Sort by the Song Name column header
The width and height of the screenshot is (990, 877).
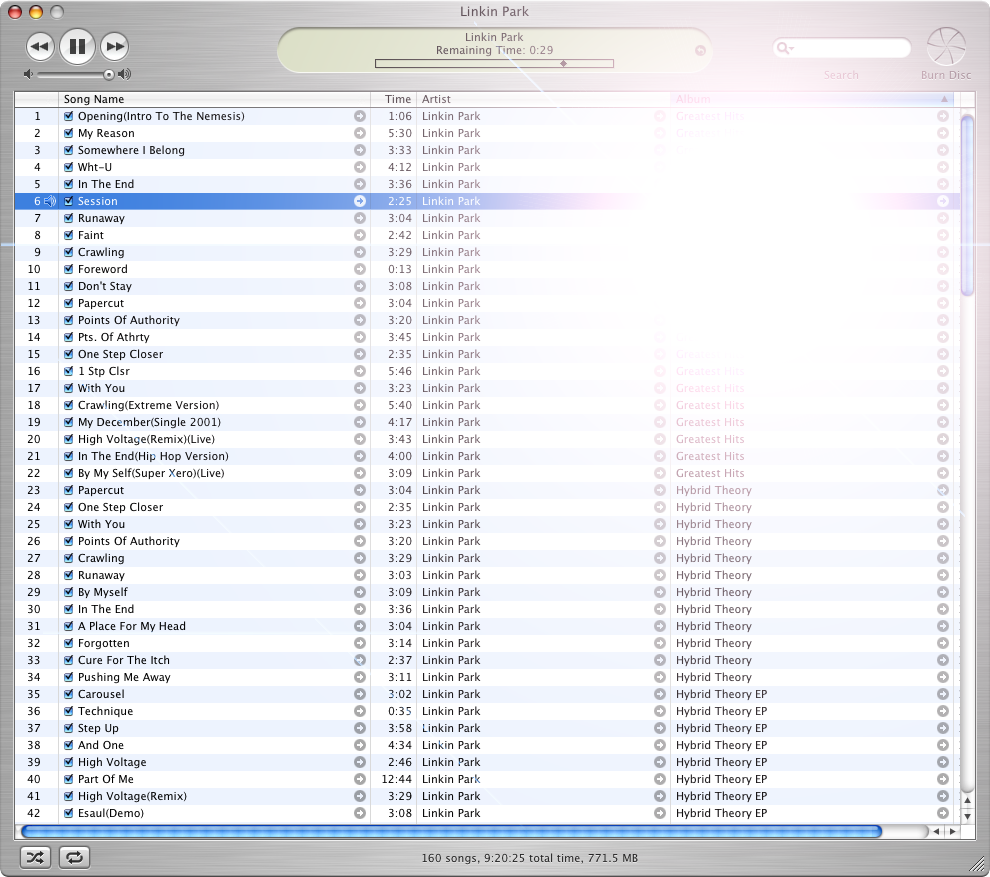(214, 99)
